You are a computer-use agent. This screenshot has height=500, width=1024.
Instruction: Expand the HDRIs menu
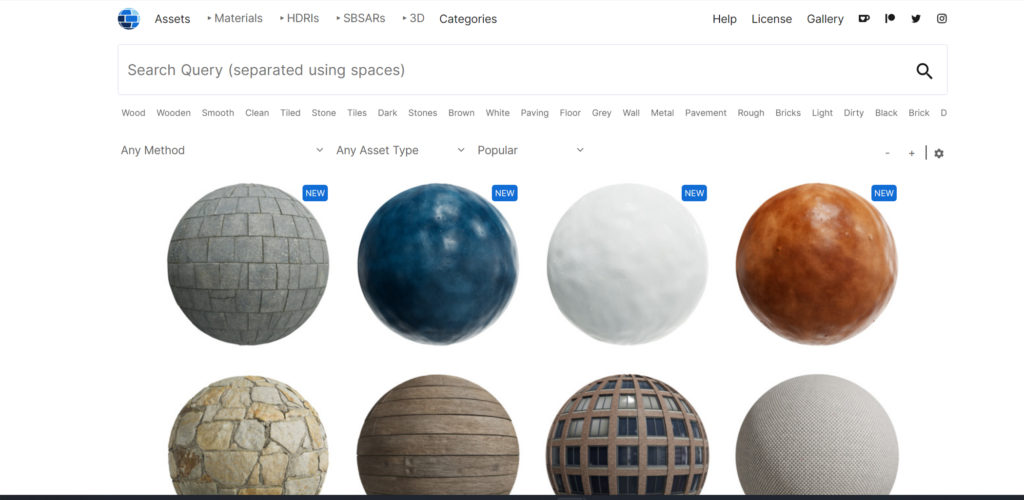point(299,18)
